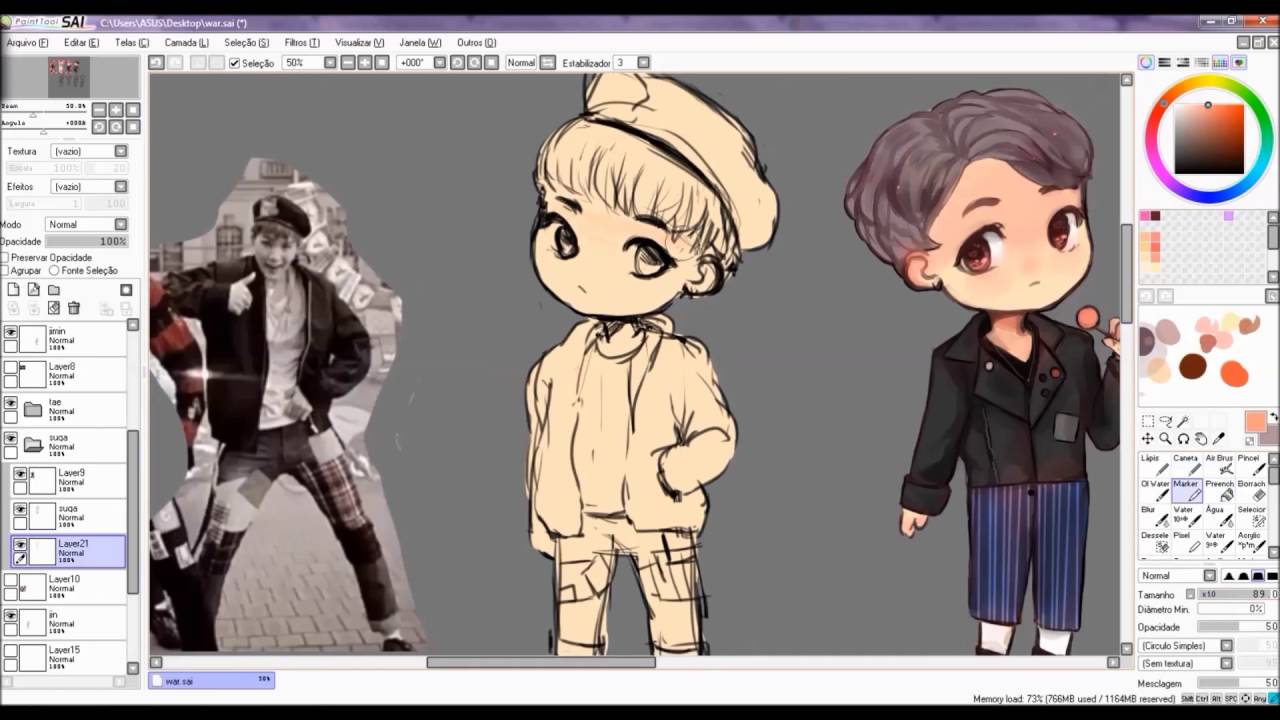Show the color wheel panel
Viewport: 1280px width, 720px height.
(x=1147, y=62)
